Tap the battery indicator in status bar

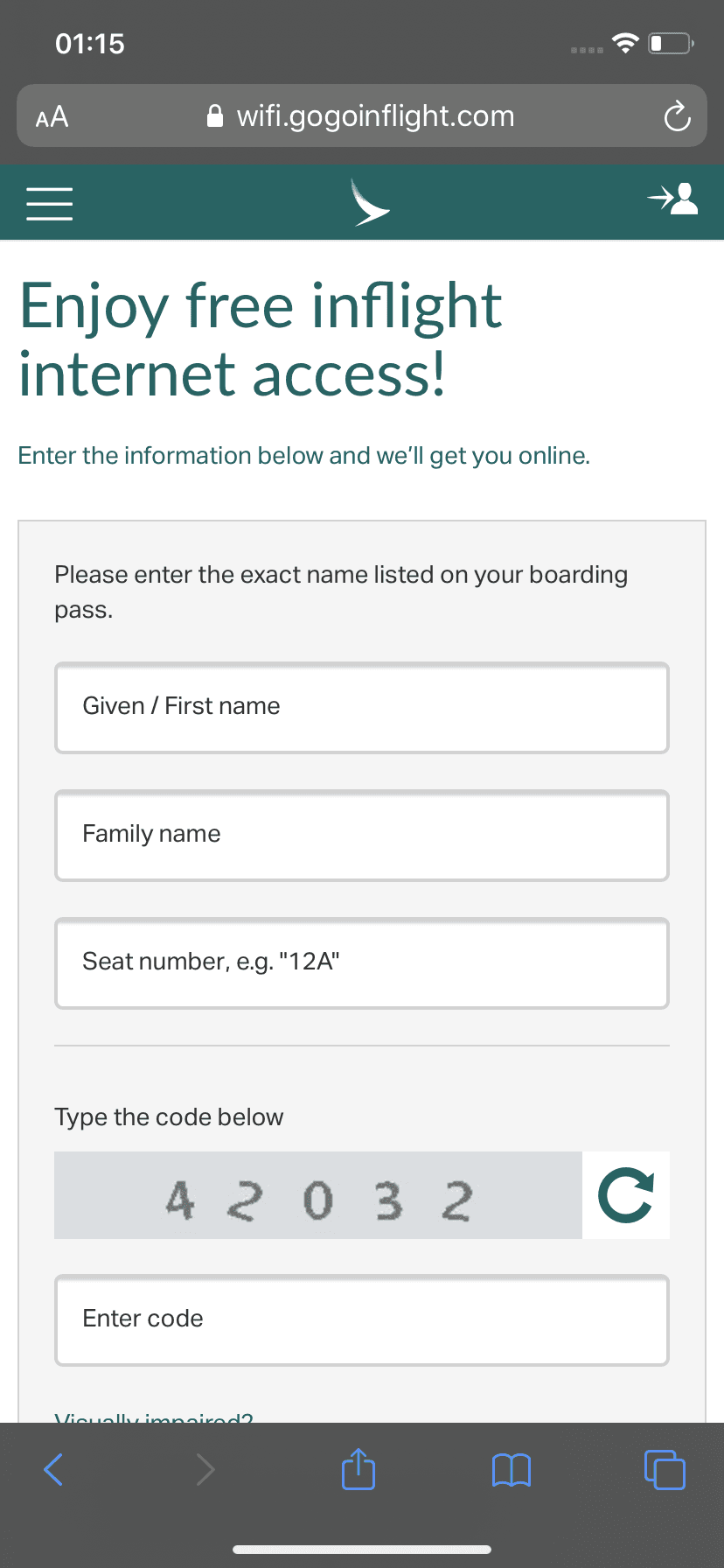click(x=670, y=43)
